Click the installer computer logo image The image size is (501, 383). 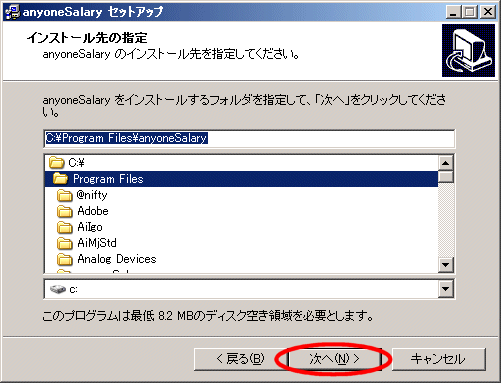pos(468,50)
